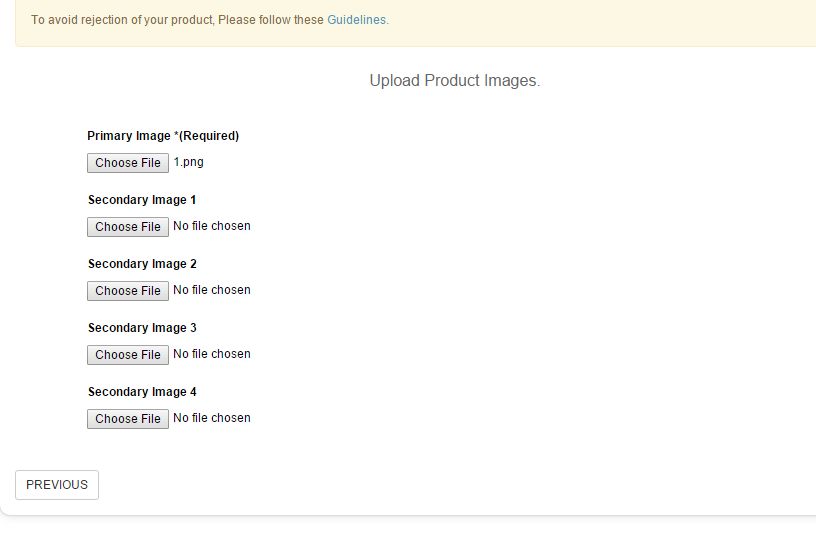Click the '(Required)' marker text
816x538 pixels.
coord(209,136)
